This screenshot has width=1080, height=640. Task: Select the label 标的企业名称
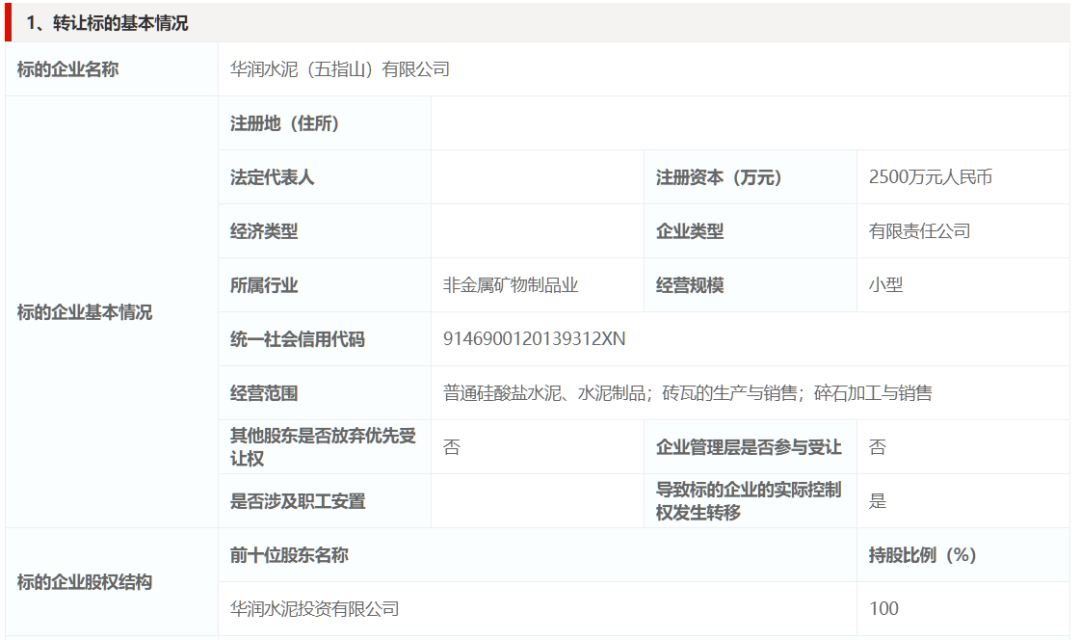[x=68, y=70]
